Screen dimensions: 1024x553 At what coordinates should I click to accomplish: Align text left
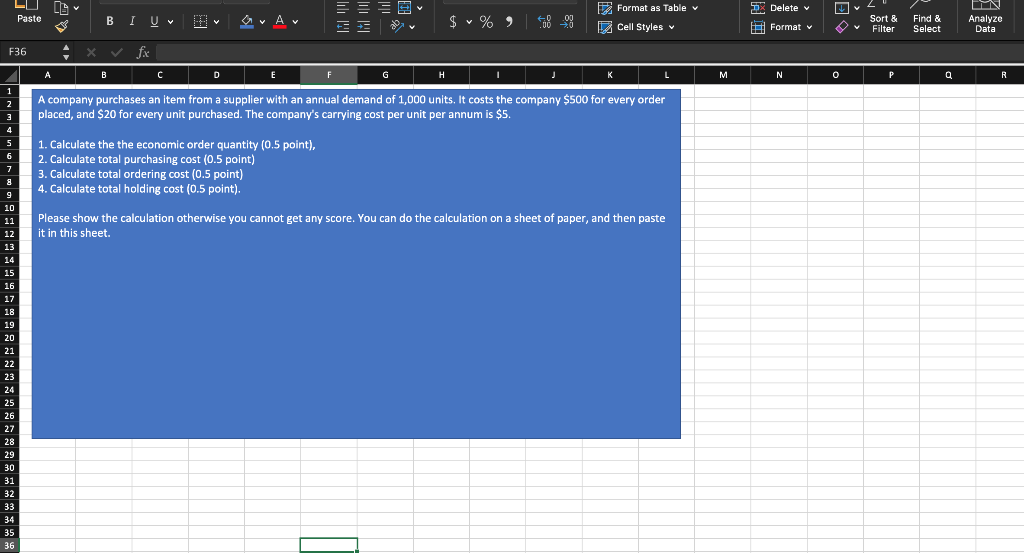343,8
